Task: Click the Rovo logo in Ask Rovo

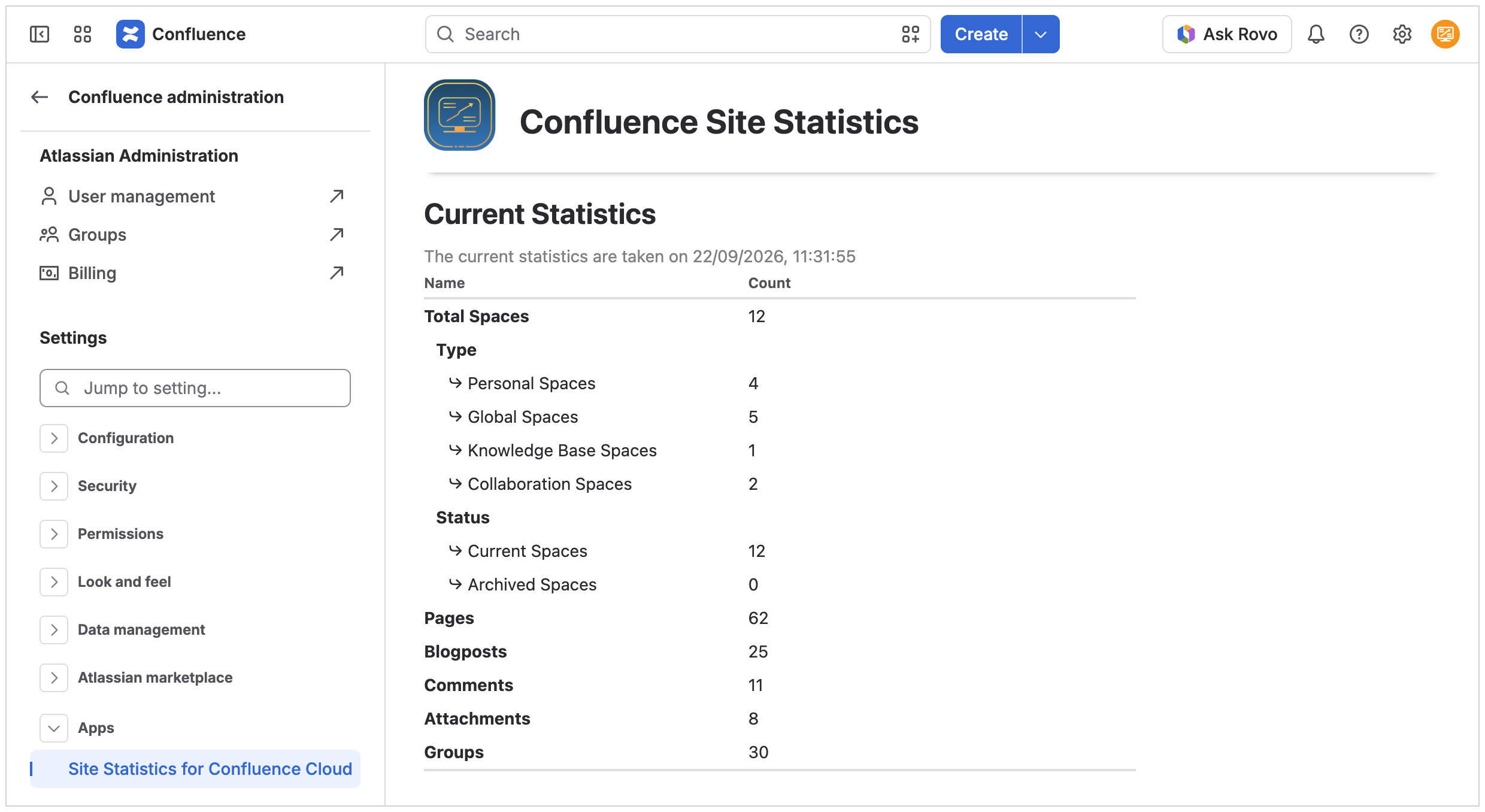Action: pyautogui.click(x=1186, y=34)
